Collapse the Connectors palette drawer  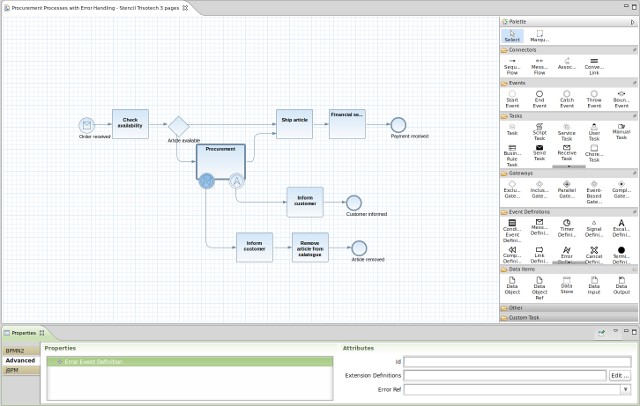566,49
